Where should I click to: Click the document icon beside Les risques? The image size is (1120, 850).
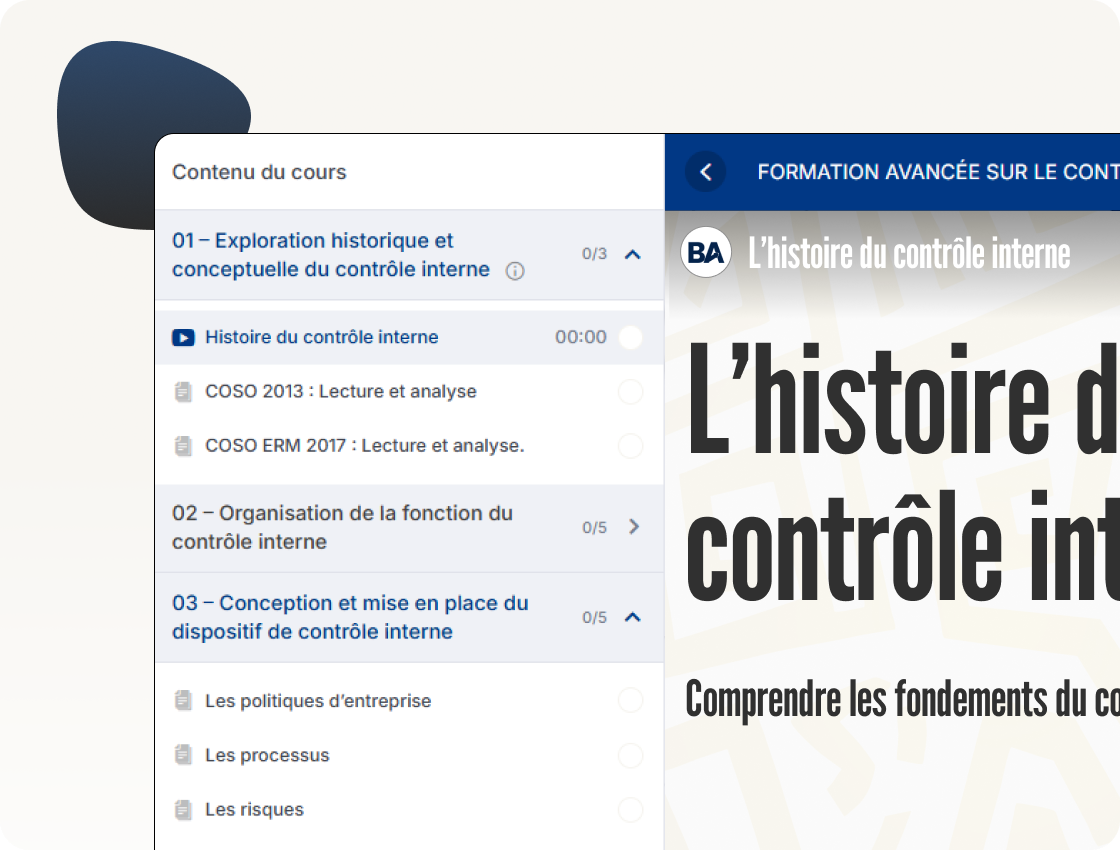[183, 810]
